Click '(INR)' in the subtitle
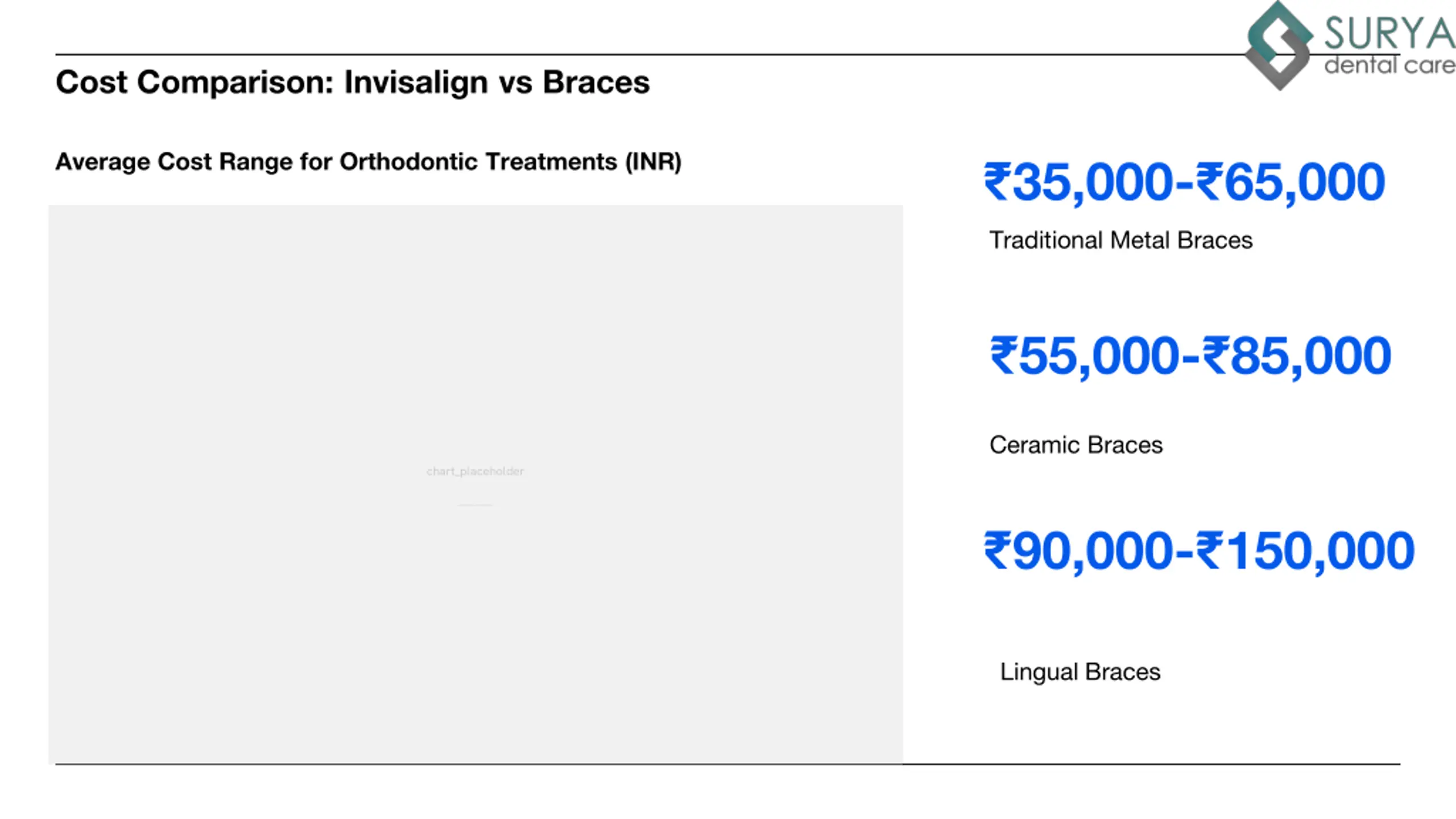 point(653,162)
